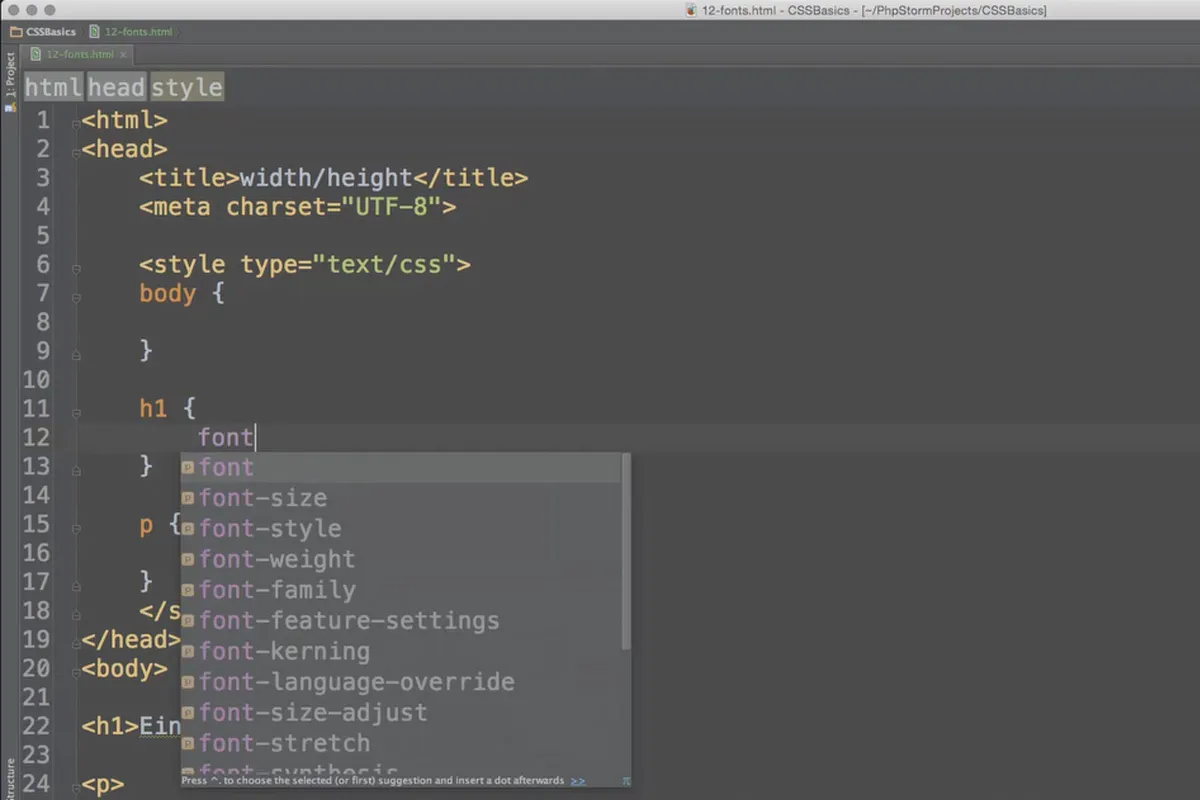Click the '>>' next tip link
Viewport: 1200px width, 800px height.
coord(578,781)
